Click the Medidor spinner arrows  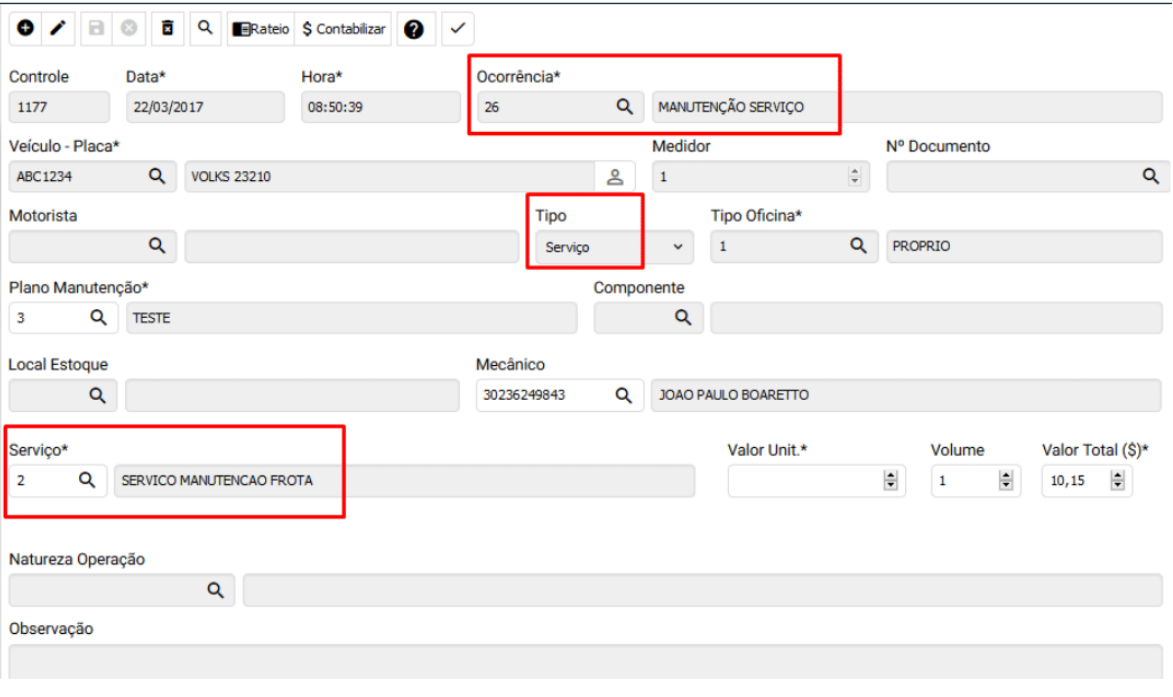pyautogui.click(x=853, y=177)
